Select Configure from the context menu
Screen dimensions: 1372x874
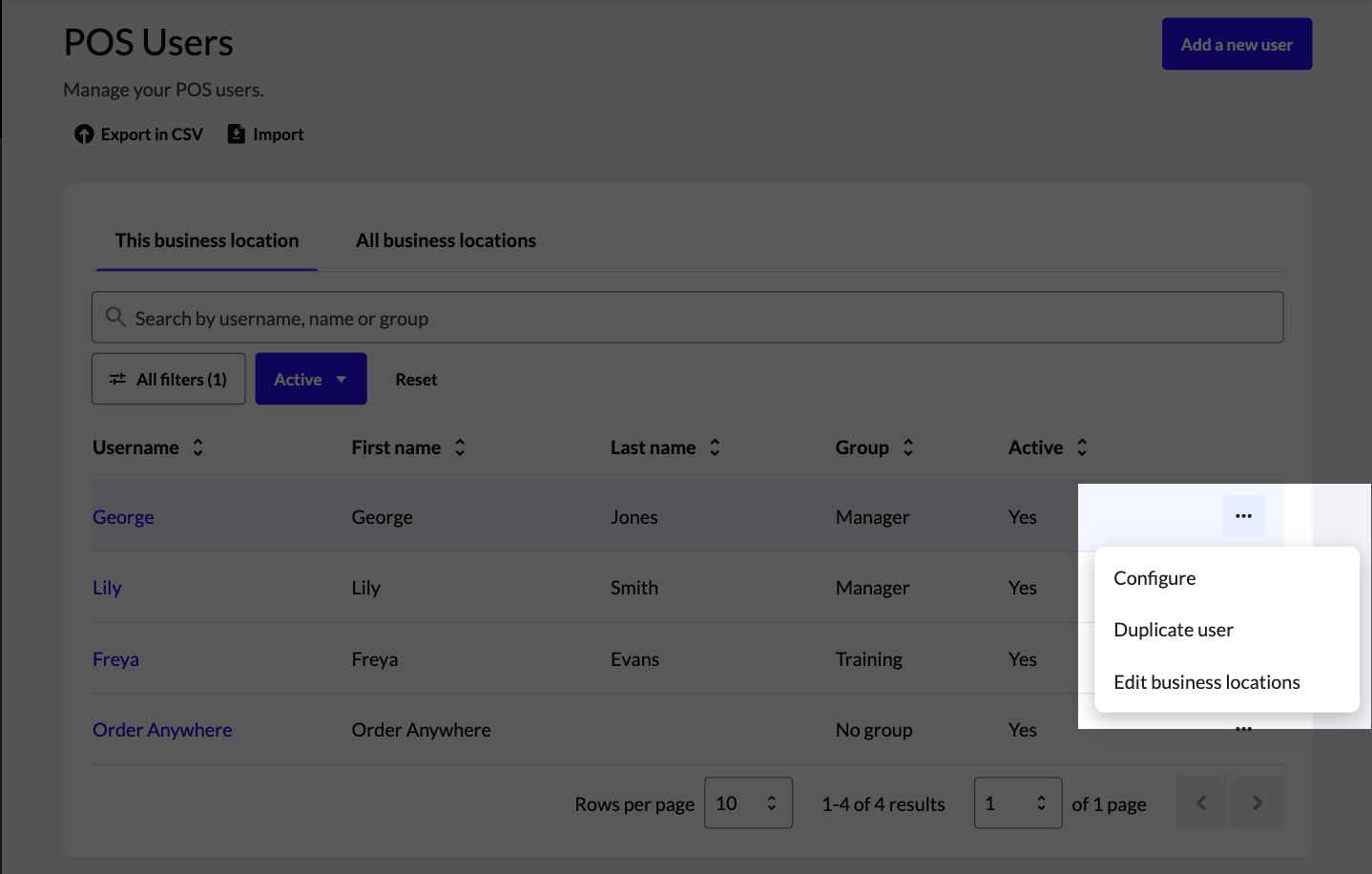[1154, 578]
